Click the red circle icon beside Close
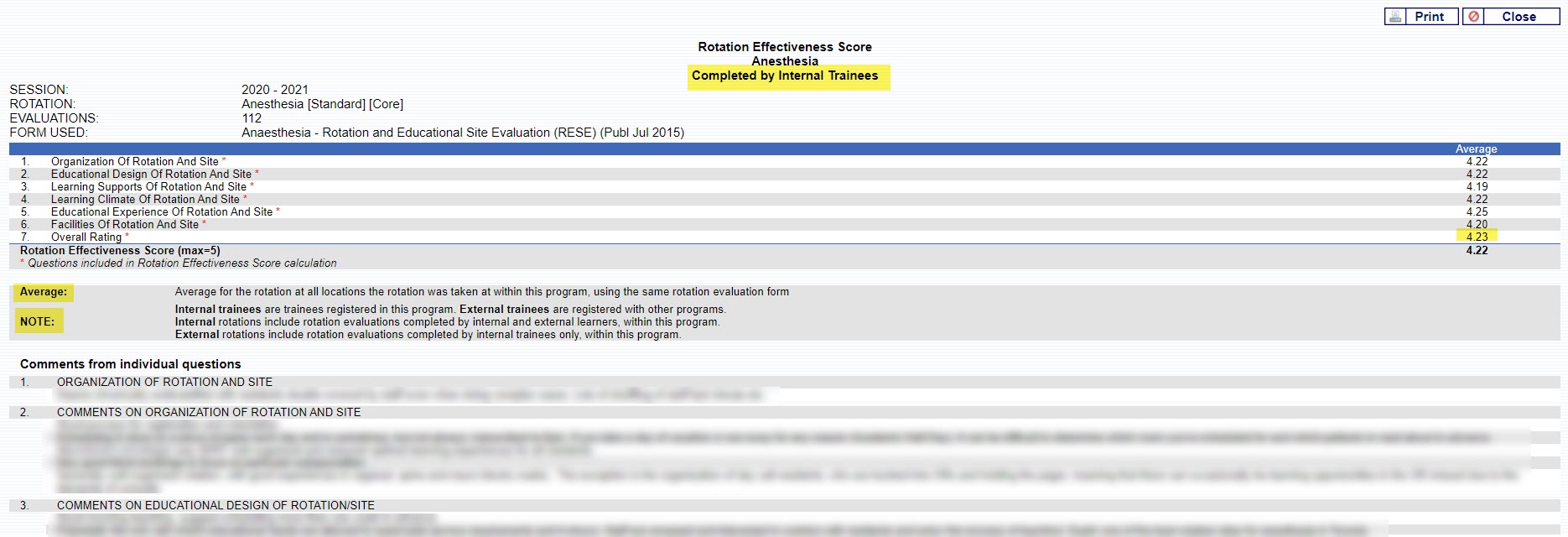The width and height of the screenshot is (1568, 537). [x=1473, y=17]
